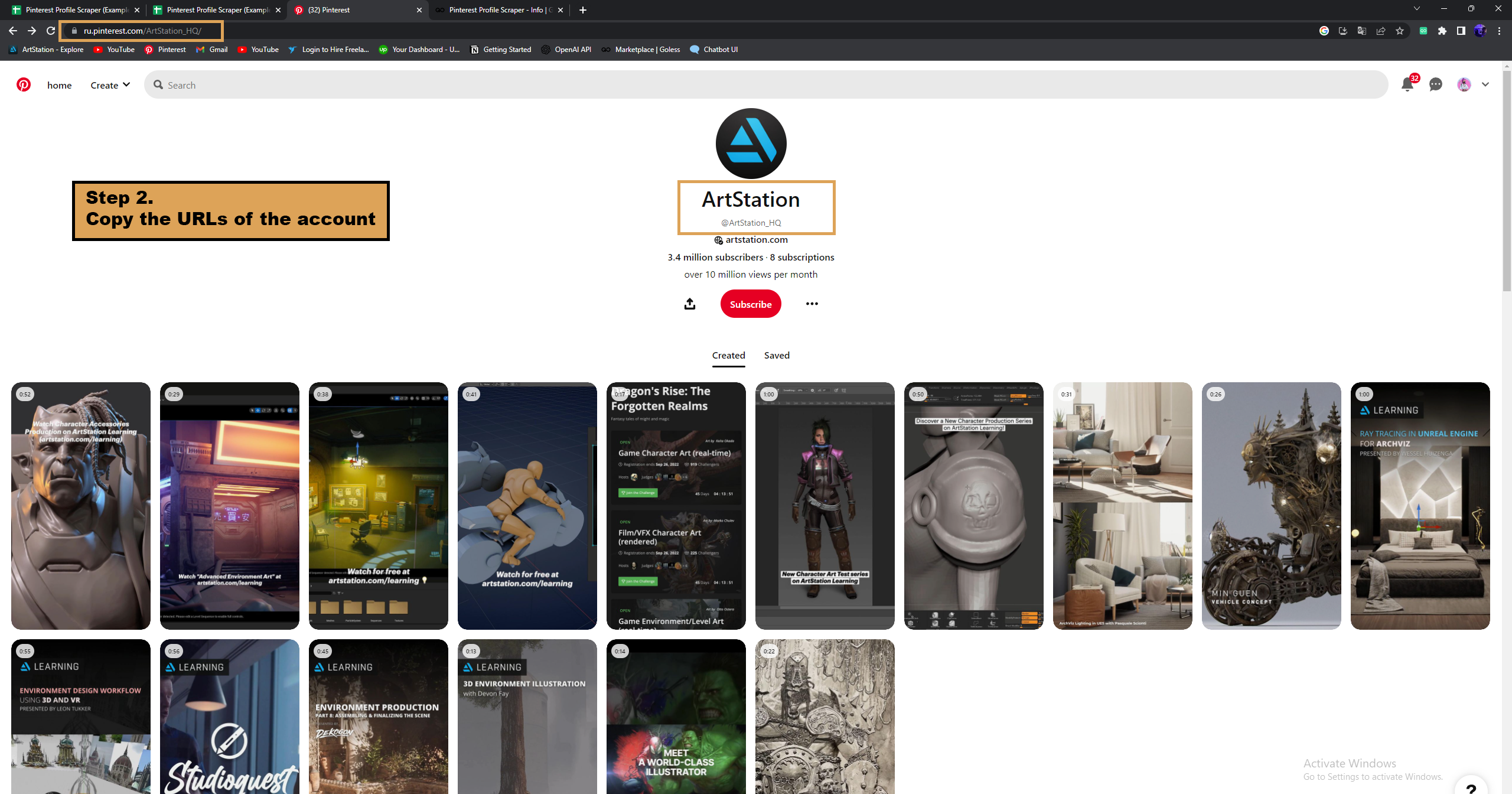The image size is (1512, 794).
Task: Open the Chatbot UI bookmark
Action: pyautogui.click(x=714, y=50)
